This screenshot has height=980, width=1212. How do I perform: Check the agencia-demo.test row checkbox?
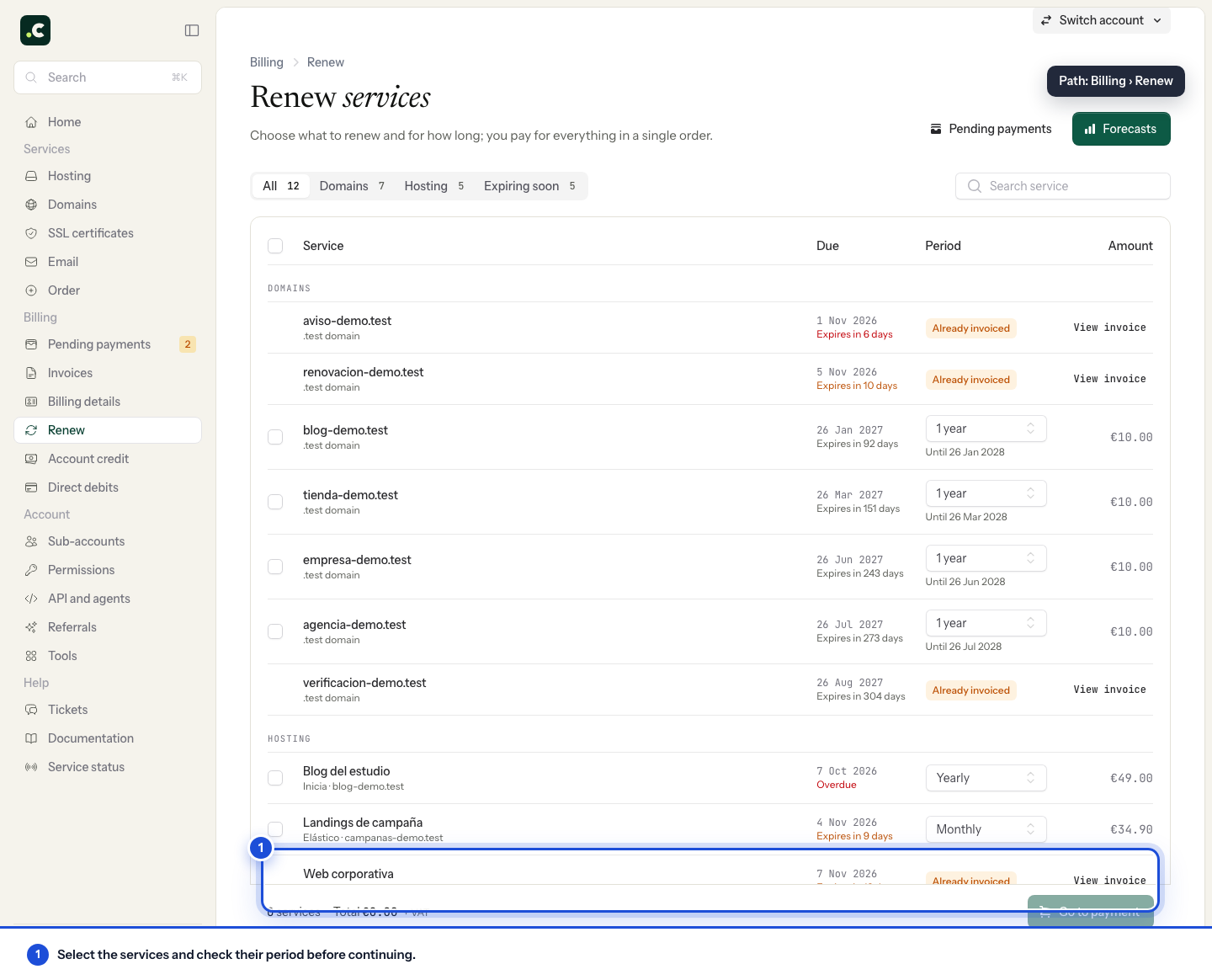pyautogui.click(x=275, y=631)
